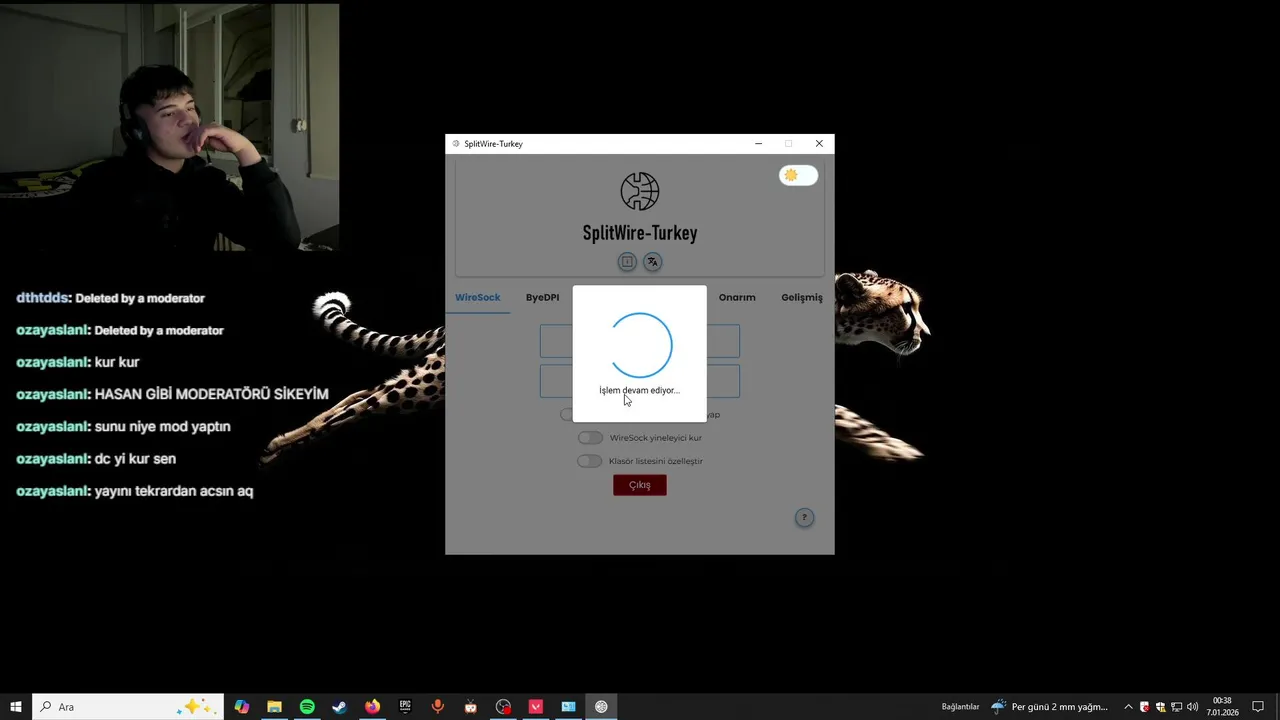The image size is (1280, 720).
Task: Click the red Çıkış button
Action: click(x=640, y=485)
